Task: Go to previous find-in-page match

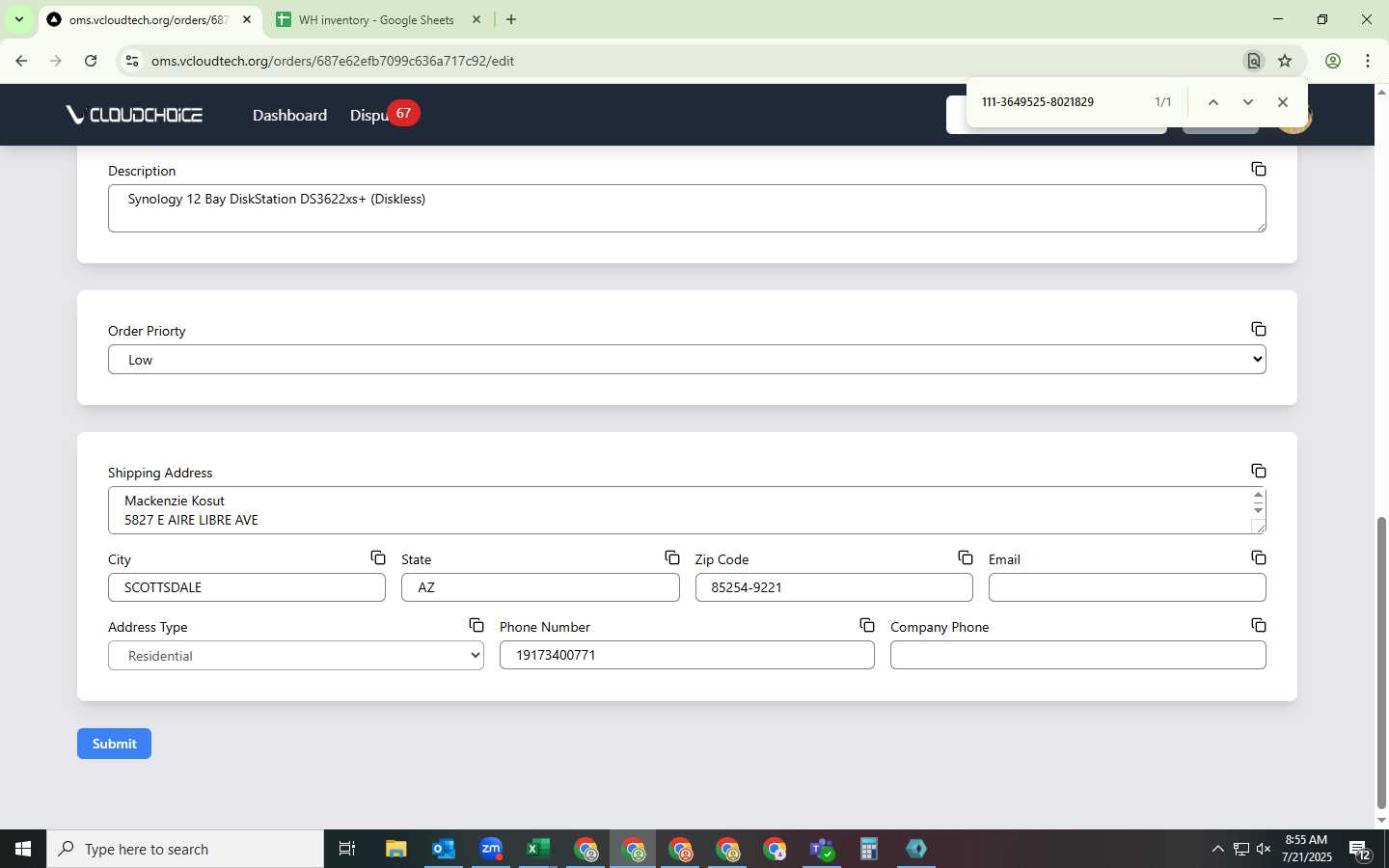Action: coord(1213,102)
